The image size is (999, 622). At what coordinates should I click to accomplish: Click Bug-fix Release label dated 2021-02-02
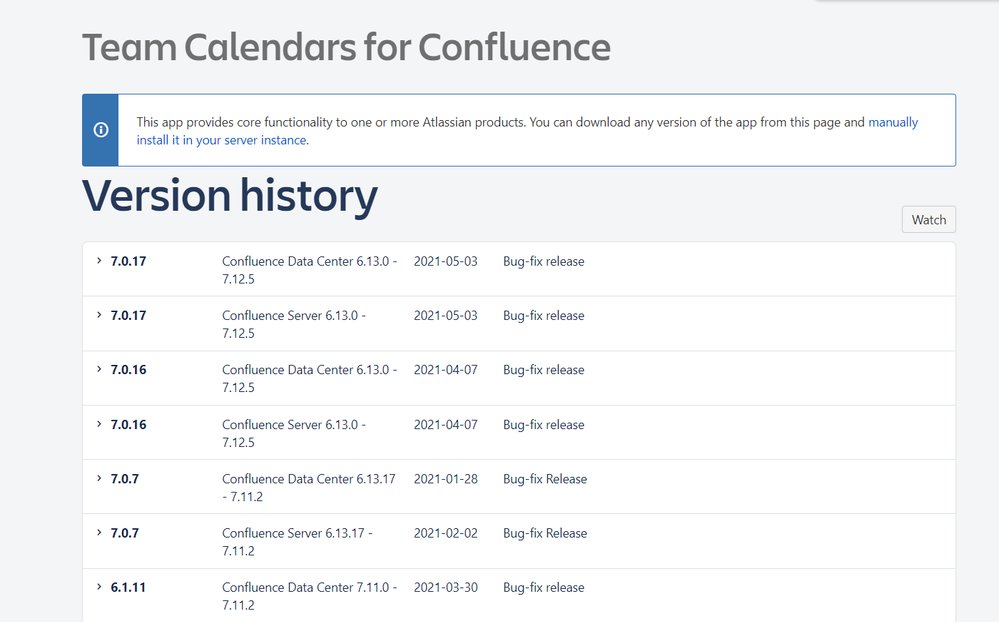pyautogui.click(x=545, y=534)
